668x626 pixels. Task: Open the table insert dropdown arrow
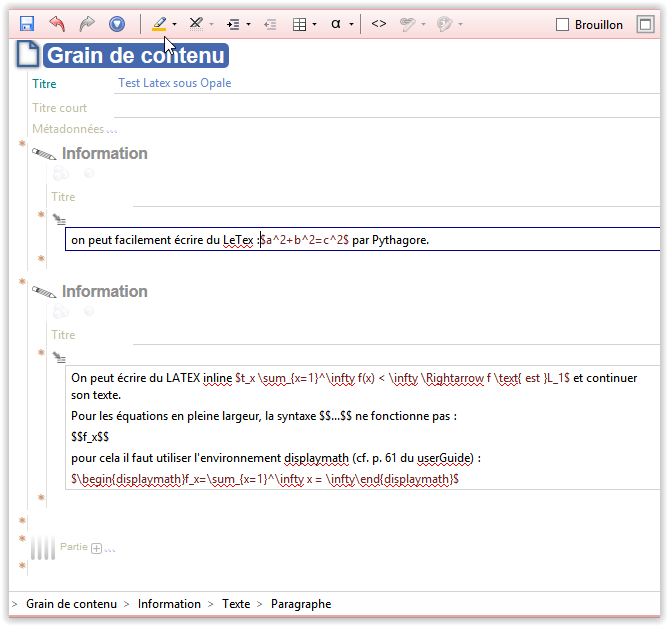[x=314, y=24]
